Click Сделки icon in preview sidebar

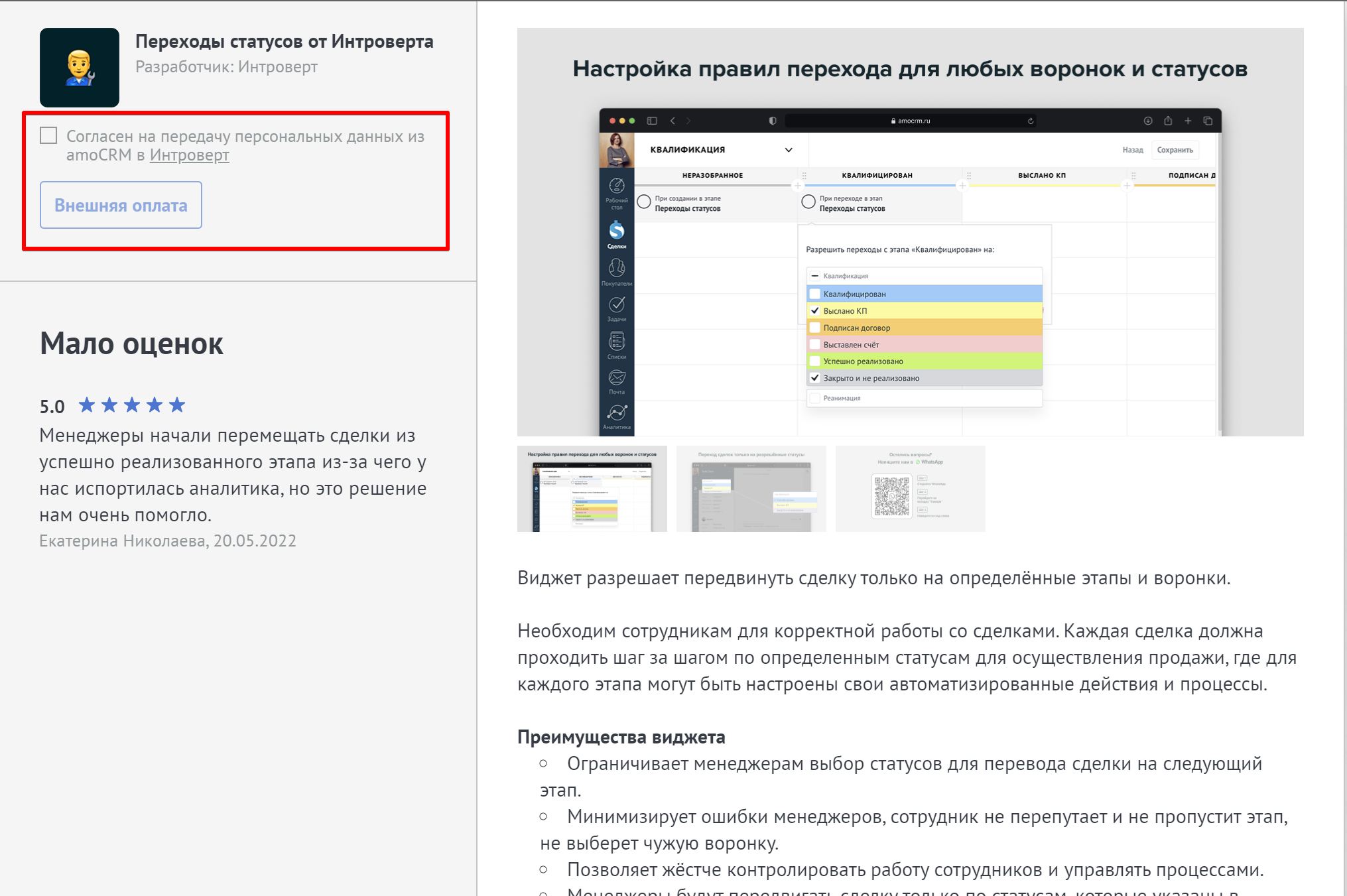(x=617, y=235)
